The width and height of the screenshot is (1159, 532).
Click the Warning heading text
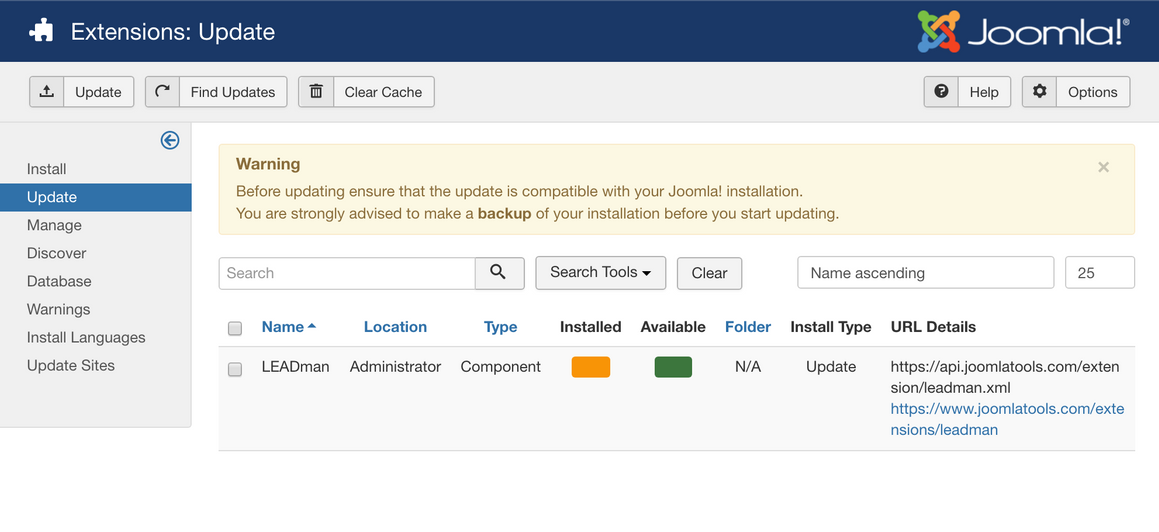268,164
